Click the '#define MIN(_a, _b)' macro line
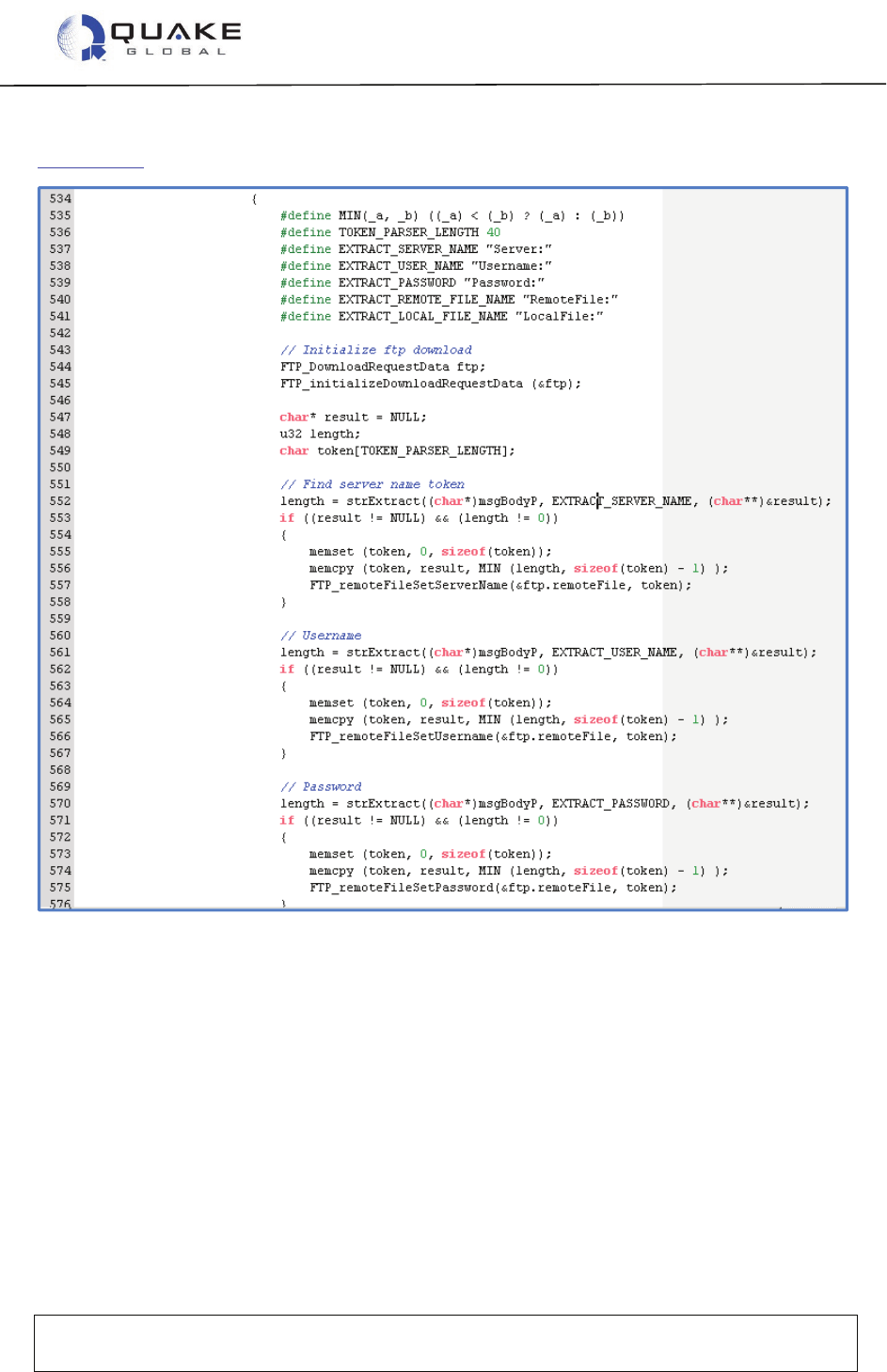The image size is (887, 1372). click(451, 215)
